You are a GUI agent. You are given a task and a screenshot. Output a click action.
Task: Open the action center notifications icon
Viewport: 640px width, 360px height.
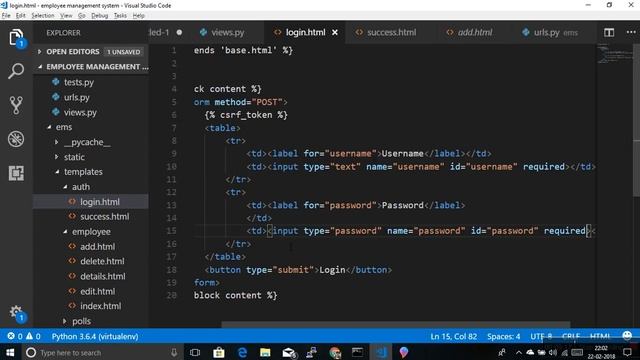[x=628, y=352]
